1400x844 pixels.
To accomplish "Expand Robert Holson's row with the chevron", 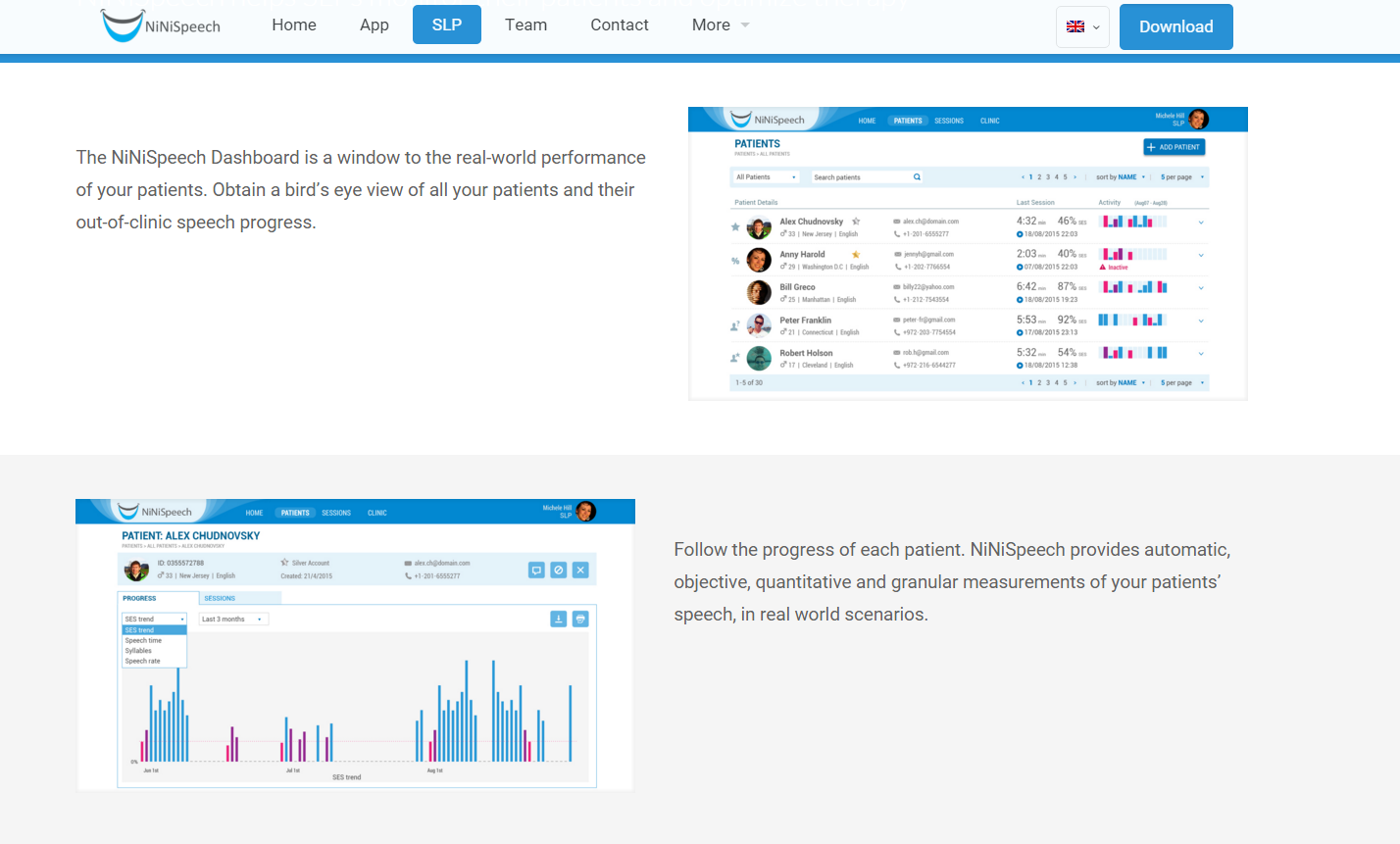I will (1201, 354).
